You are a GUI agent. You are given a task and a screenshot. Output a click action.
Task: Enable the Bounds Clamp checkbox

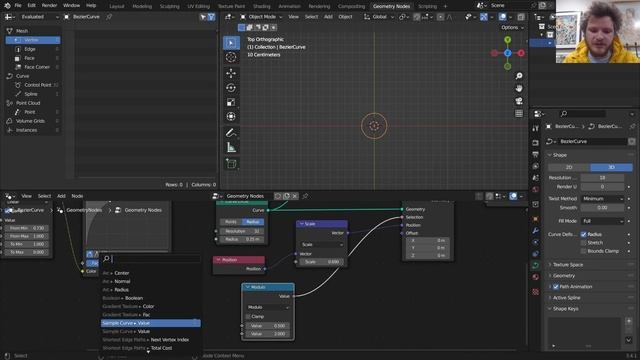tap(584, 251)
